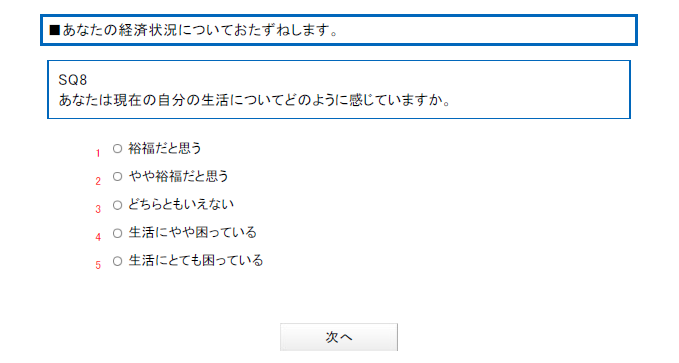Click the red number 2 marker

point(98,181)
